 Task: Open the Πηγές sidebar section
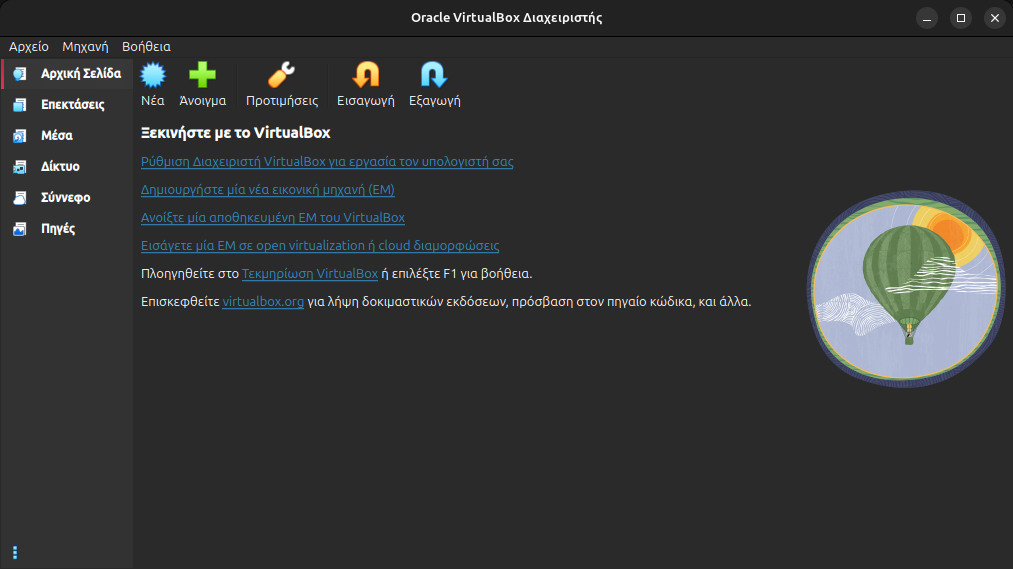click(x=67, y=229)
